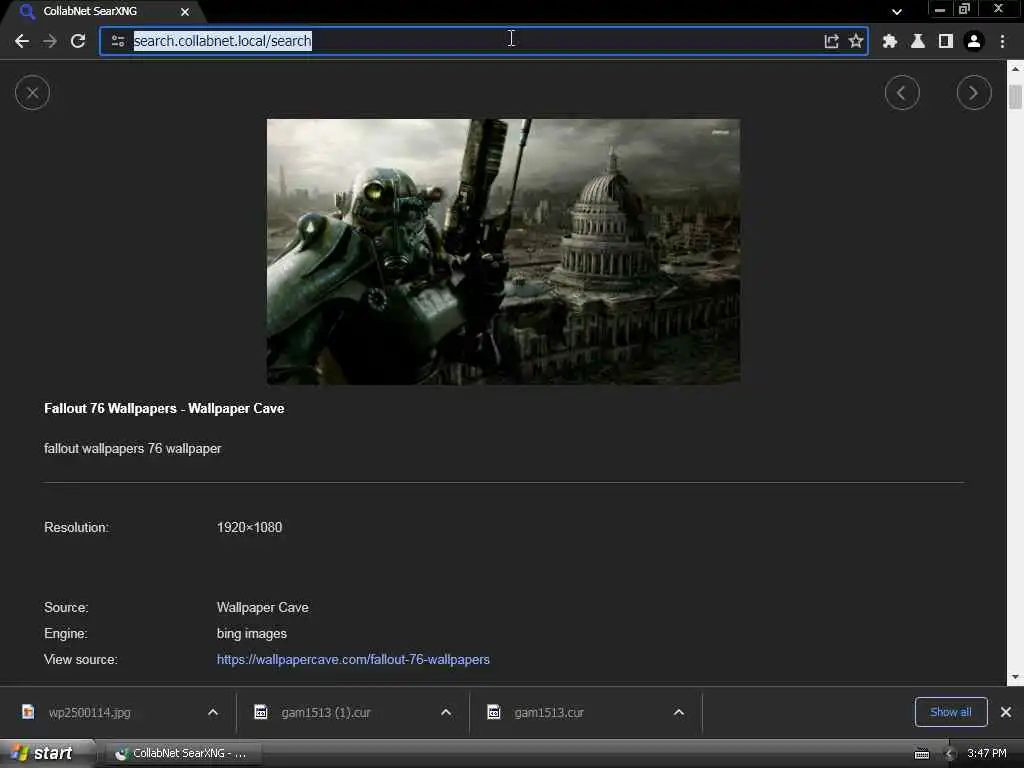
Task: Open the Windows start menu
Action: [x=46, y=753]
